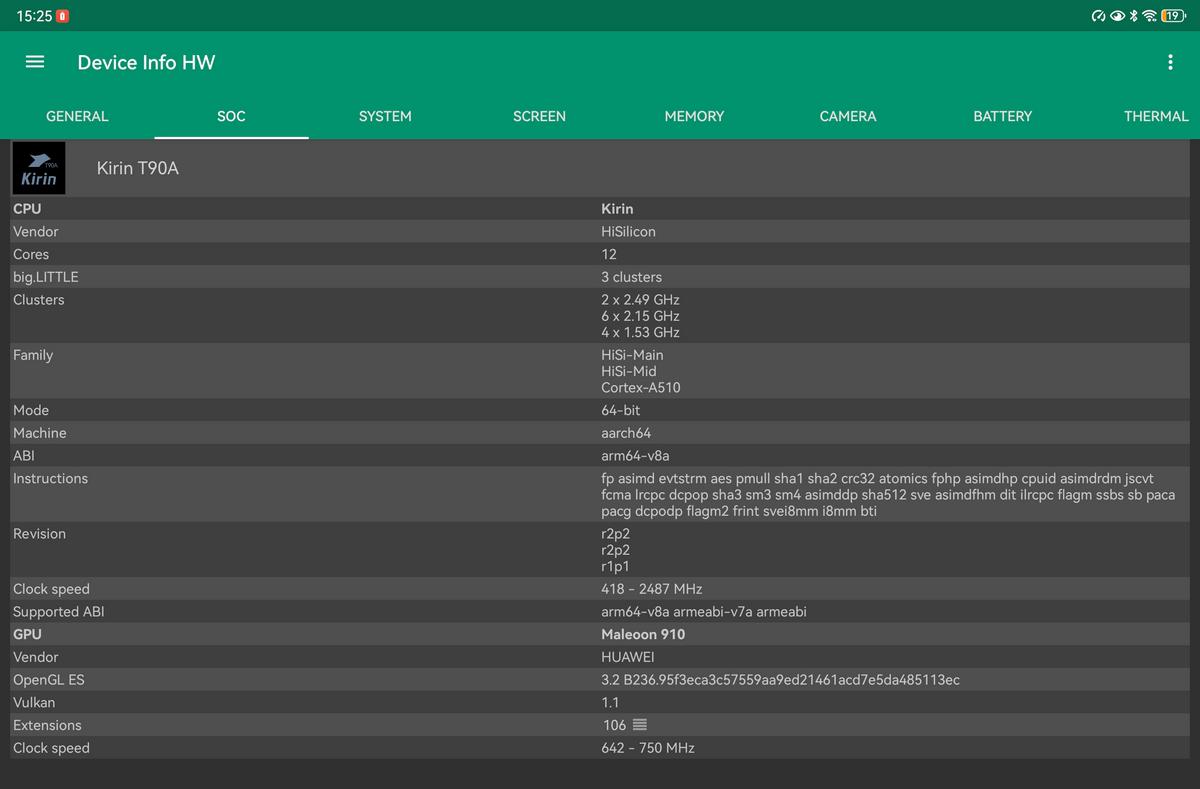Switch to the THERMAL tab
Viewport: 1200px width, 789px height.
[x=1156, y=116]
